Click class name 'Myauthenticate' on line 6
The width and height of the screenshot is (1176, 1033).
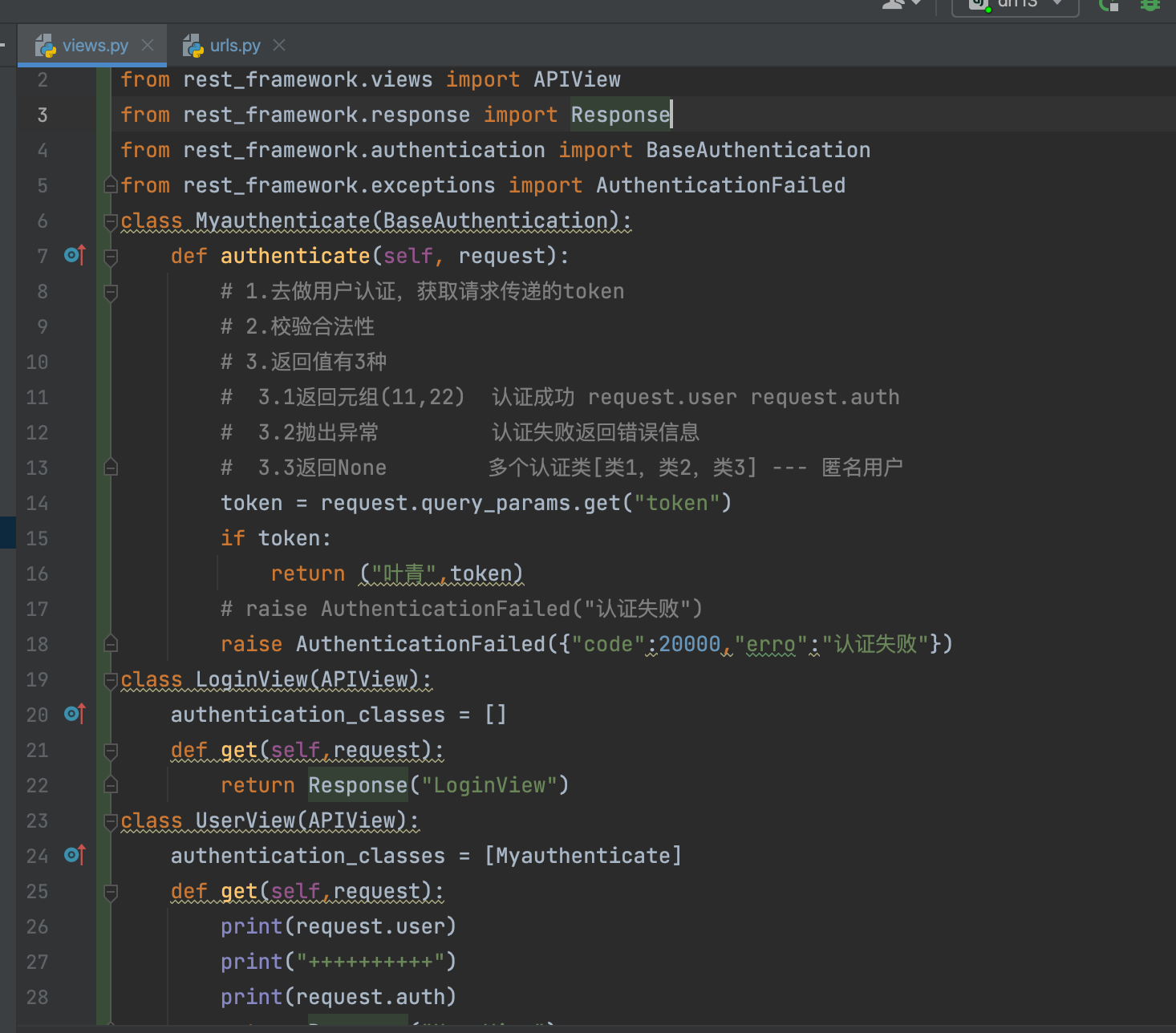[282, 221]
